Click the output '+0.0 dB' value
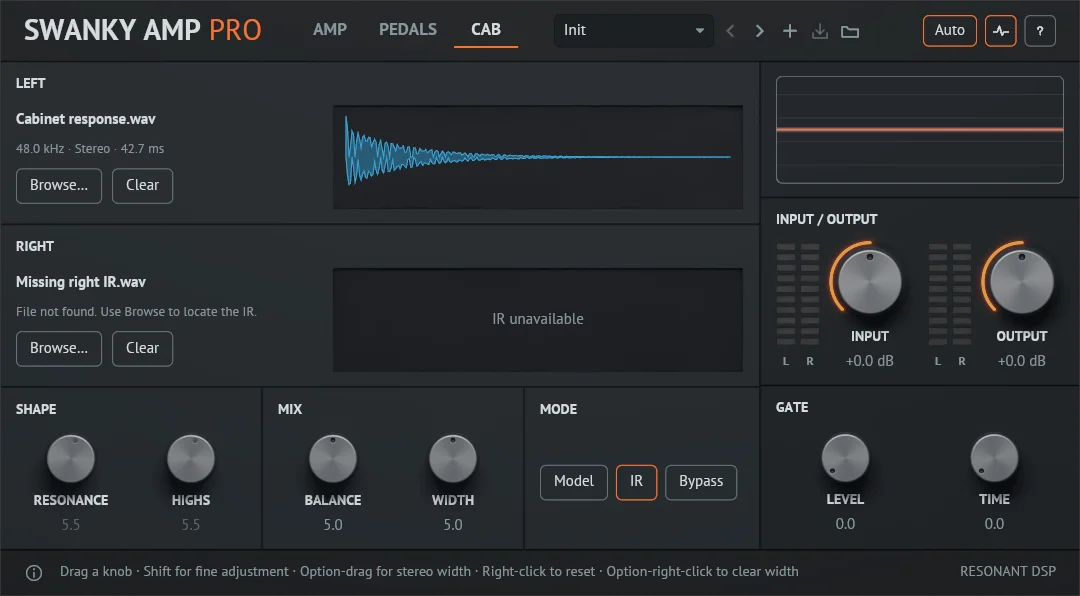Viewport: 1080px width, 596px height. (1021, 361)
